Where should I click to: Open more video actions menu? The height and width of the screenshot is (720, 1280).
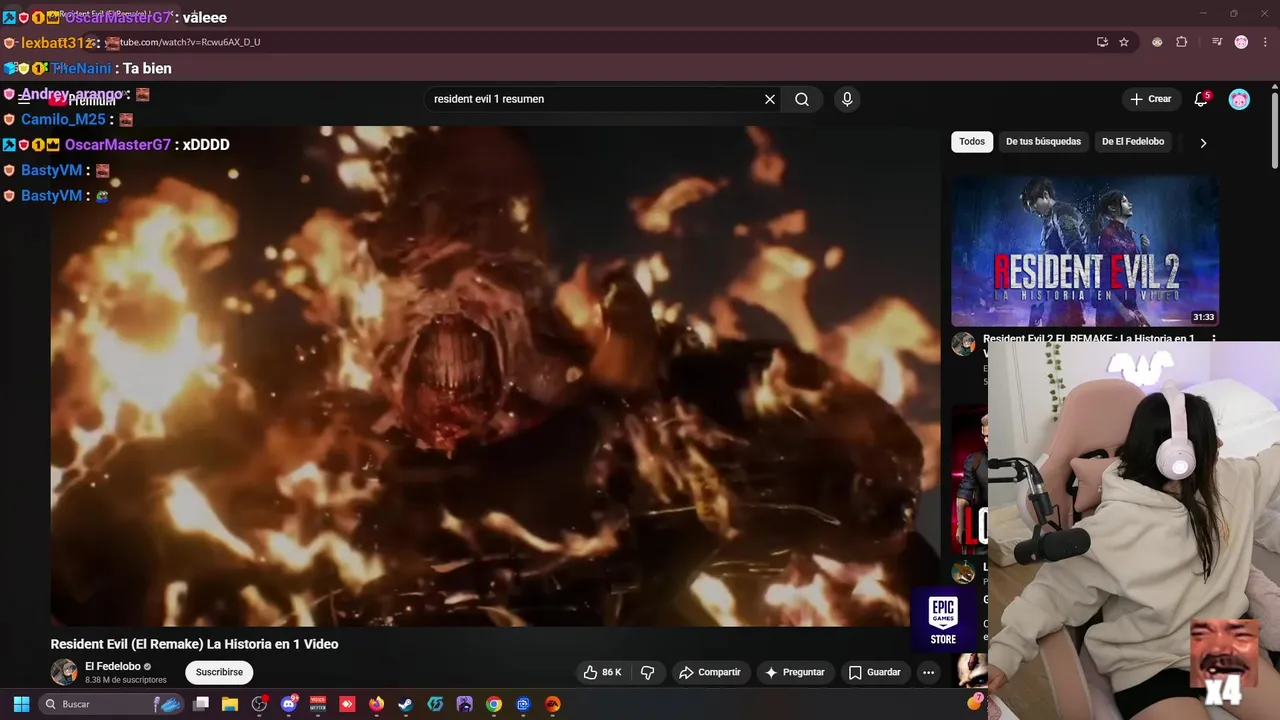pyautogui.click(x=928, y=672)
